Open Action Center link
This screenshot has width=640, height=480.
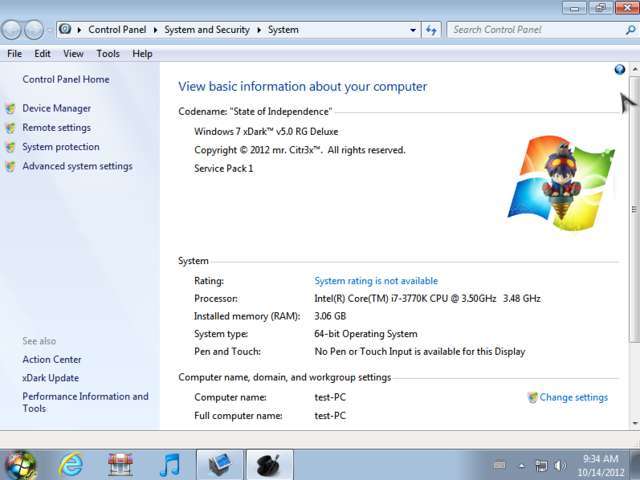point(52,360)
